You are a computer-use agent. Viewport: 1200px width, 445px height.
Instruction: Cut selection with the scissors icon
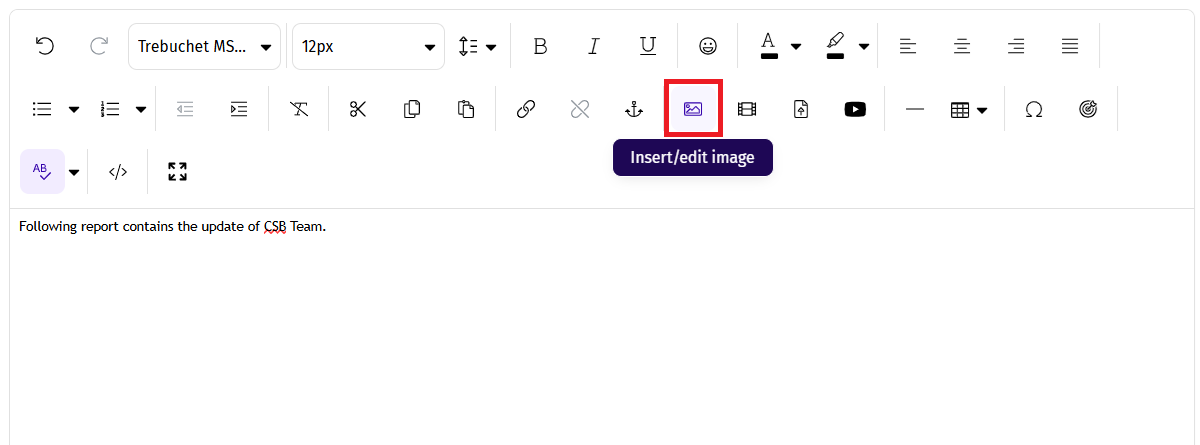(358, 109)
